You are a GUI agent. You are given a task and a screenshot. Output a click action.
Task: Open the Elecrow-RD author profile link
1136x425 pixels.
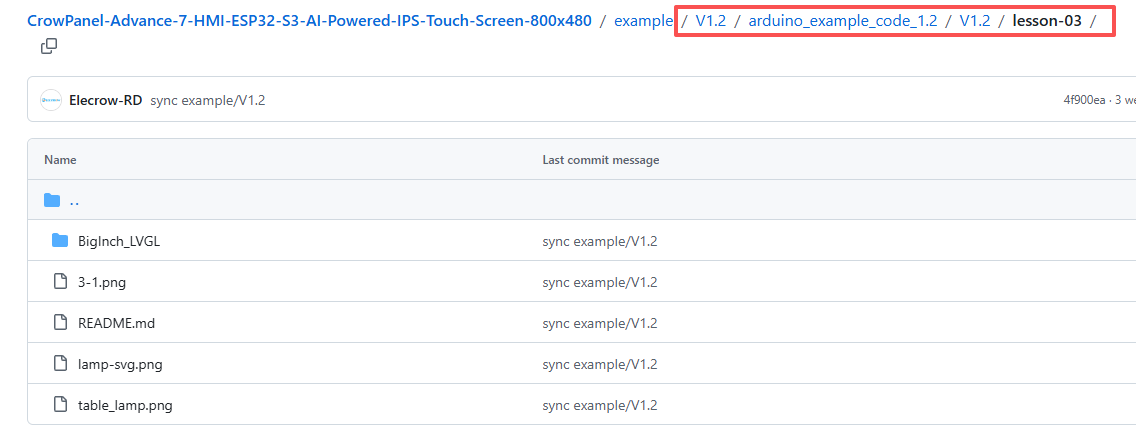(x=105, y=100)
